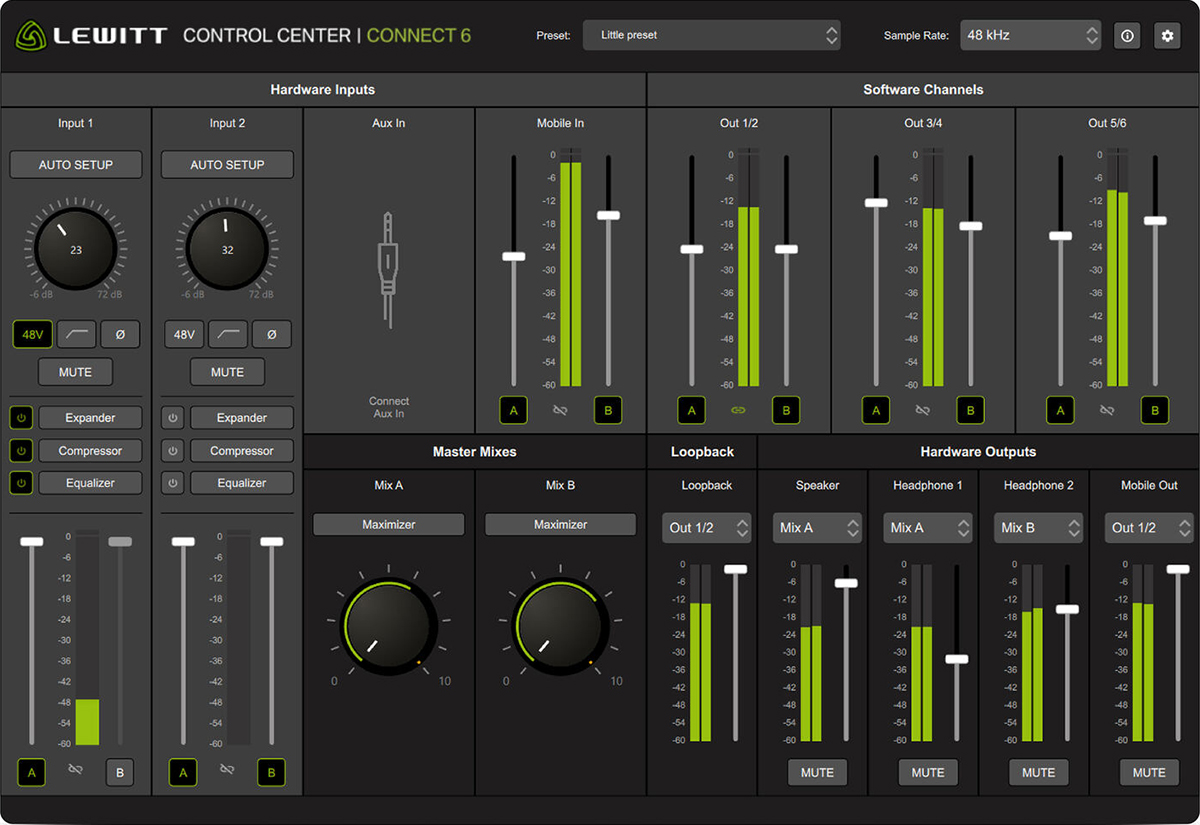Click the Headphone 1 volume fader handle
1200x825 pixels.
(x=957, y=659)
